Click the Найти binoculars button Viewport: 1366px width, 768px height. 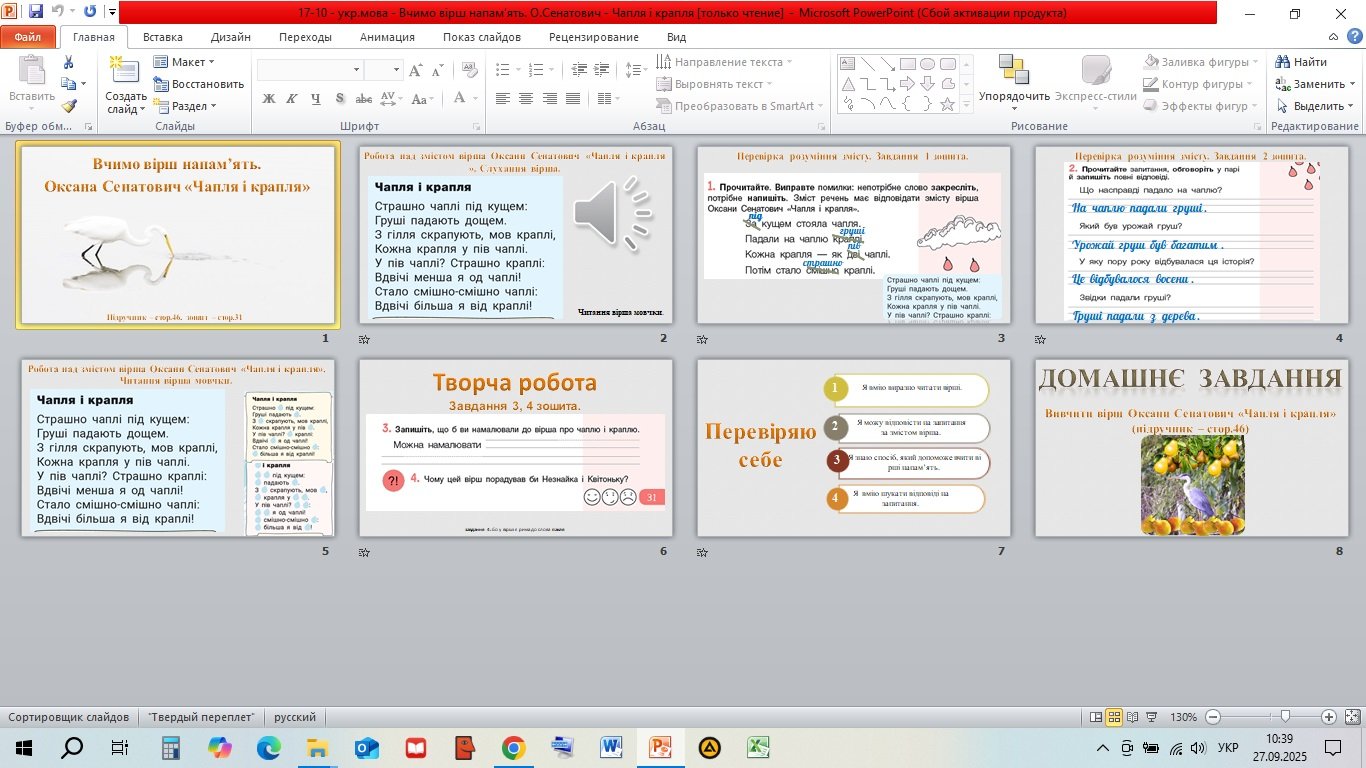pos(1302,62)
